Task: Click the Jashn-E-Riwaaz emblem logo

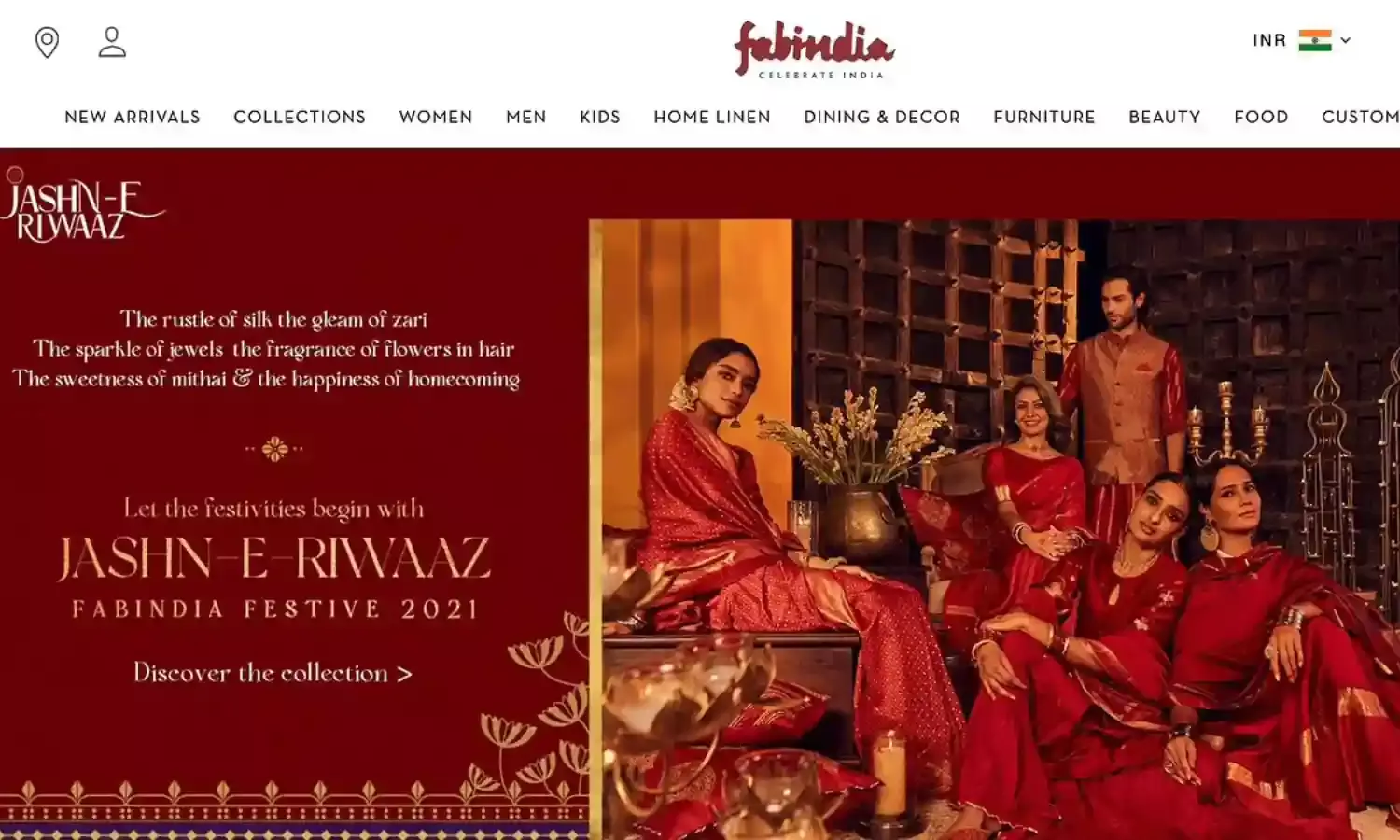Action: coord(81,205)
